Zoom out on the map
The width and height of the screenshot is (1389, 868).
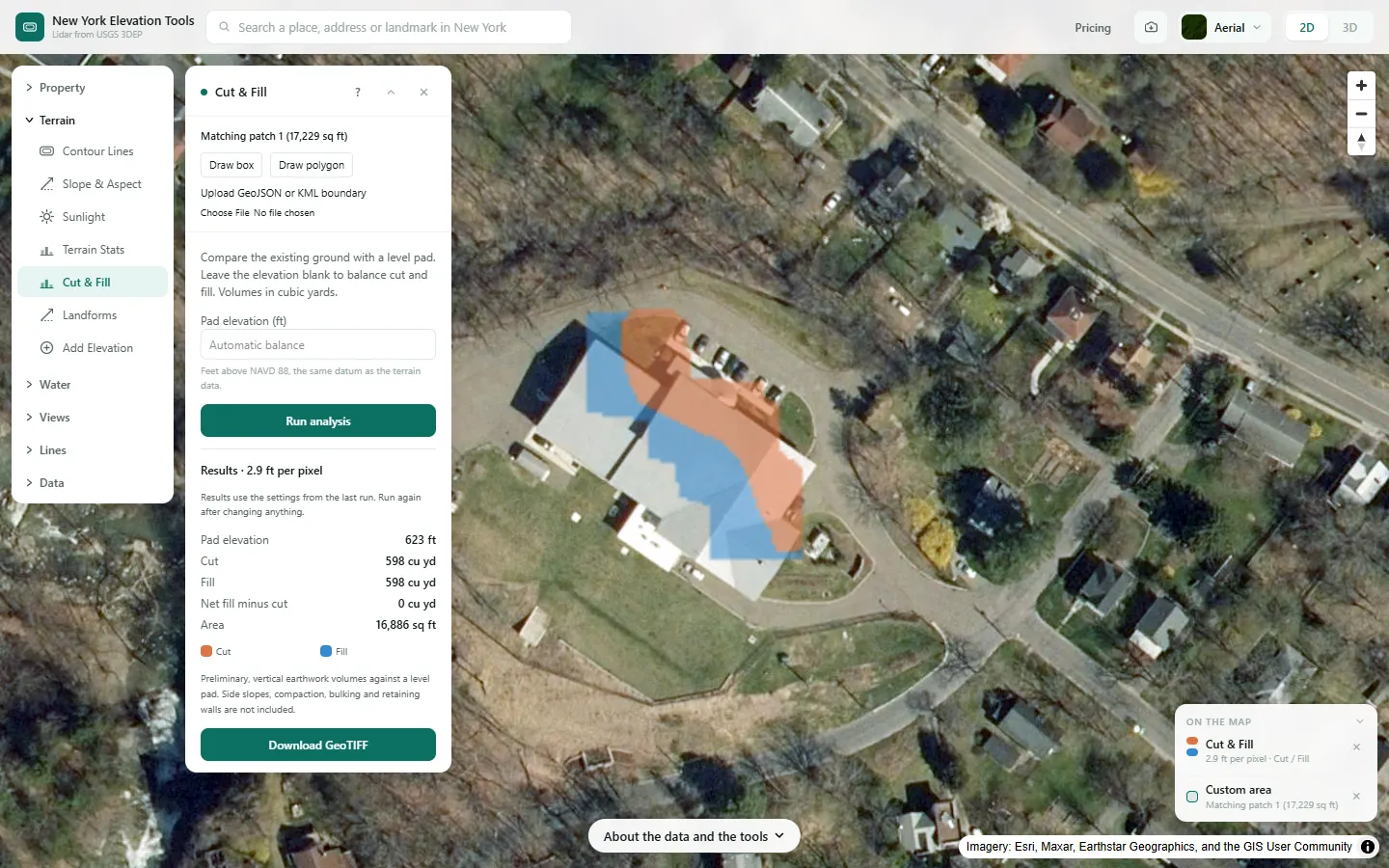click(1361, 114)
